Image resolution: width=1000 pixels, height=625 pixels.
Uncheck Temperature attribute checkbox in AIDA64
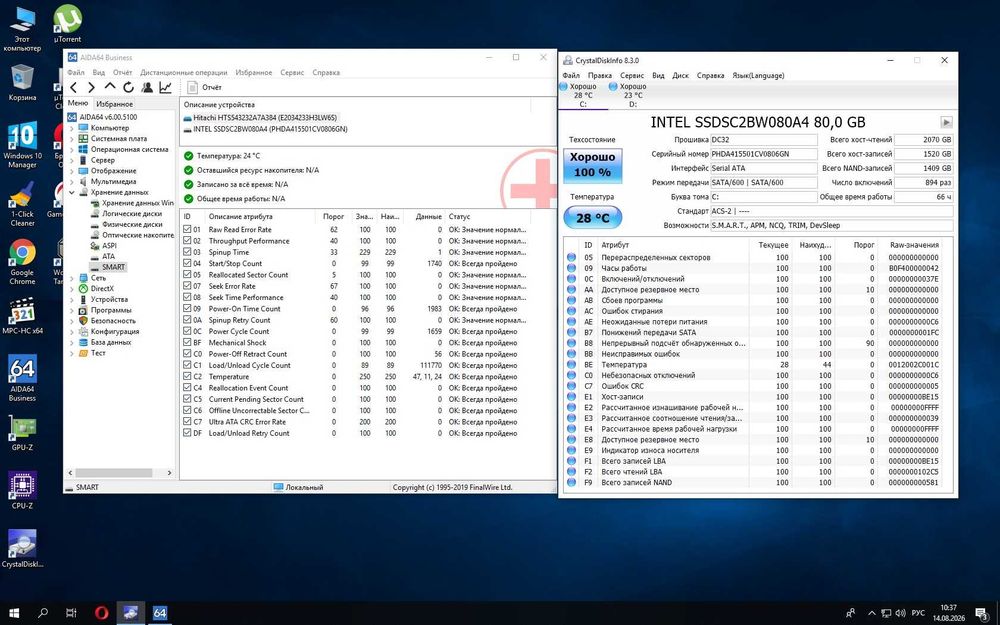coord(187,377)
